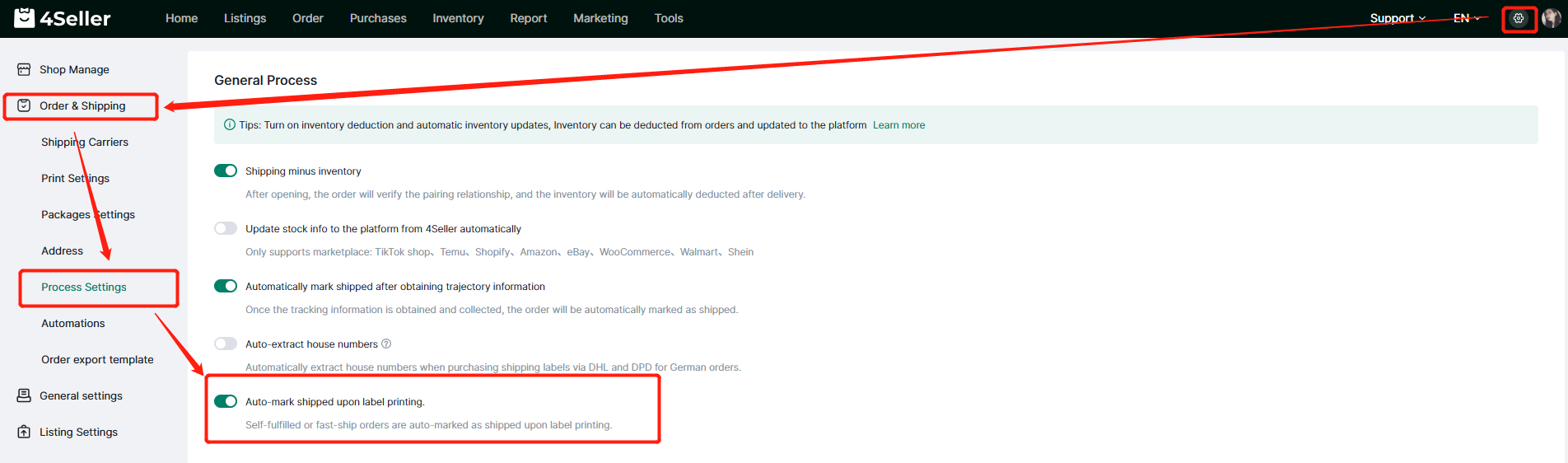Expand the Support dropdown menu

(x=1397, y=18)
